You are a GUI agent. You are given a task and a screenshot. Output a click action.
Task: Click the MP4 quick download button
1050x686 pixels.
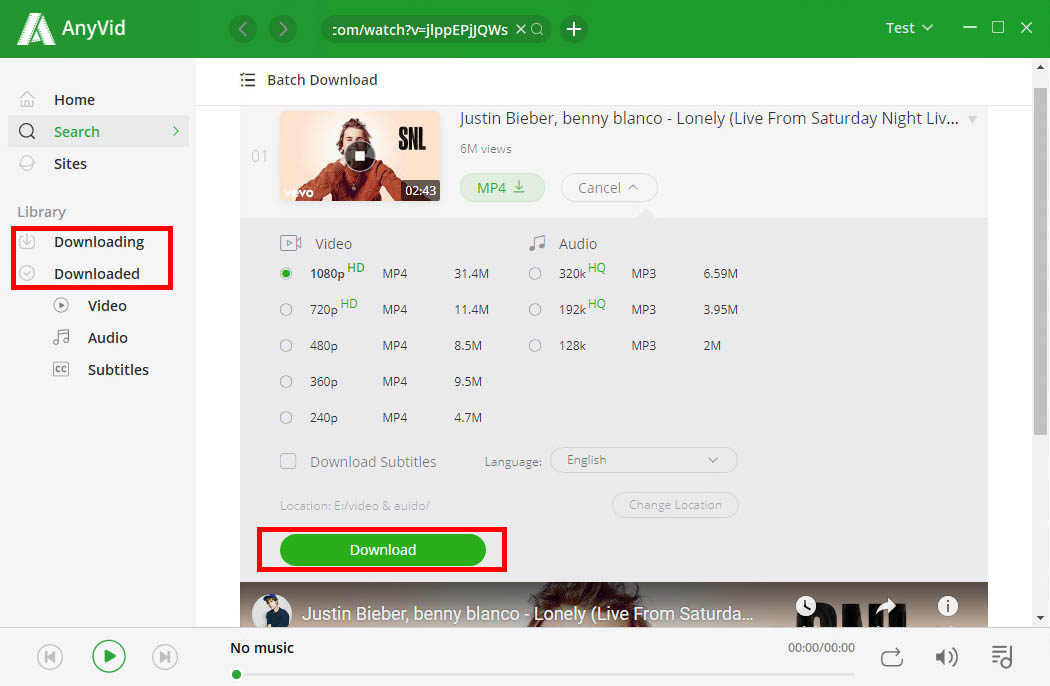coord(502,188)
